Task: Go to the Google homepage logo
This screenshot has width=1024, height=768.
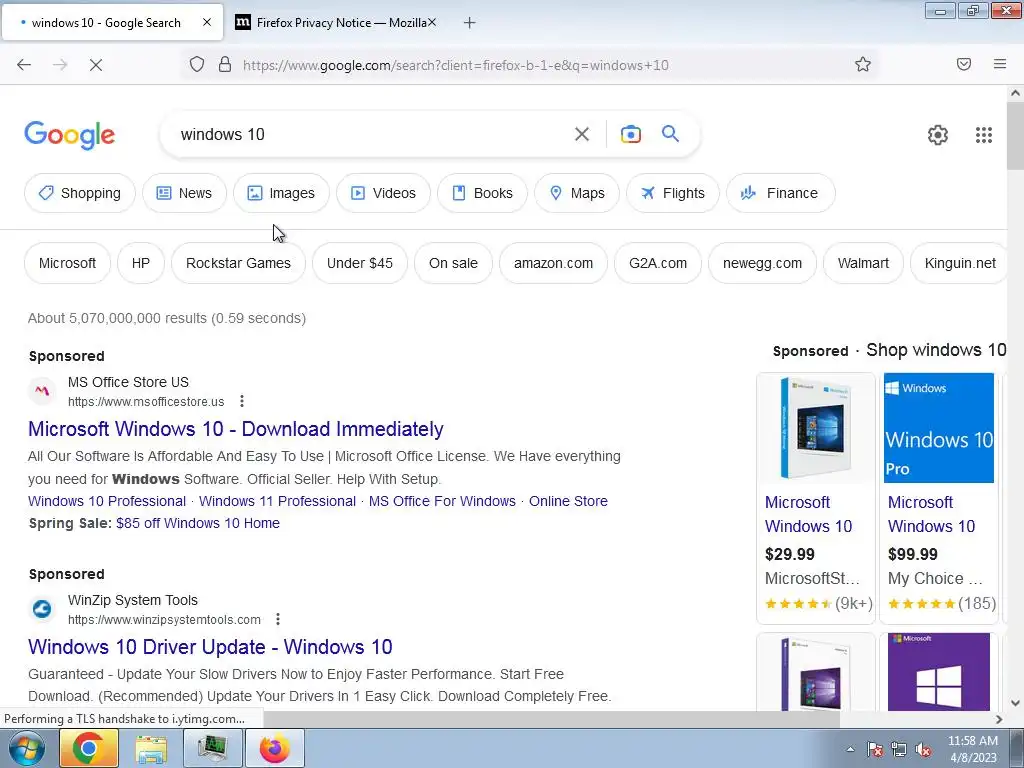Action: click(x=70, y=135)
